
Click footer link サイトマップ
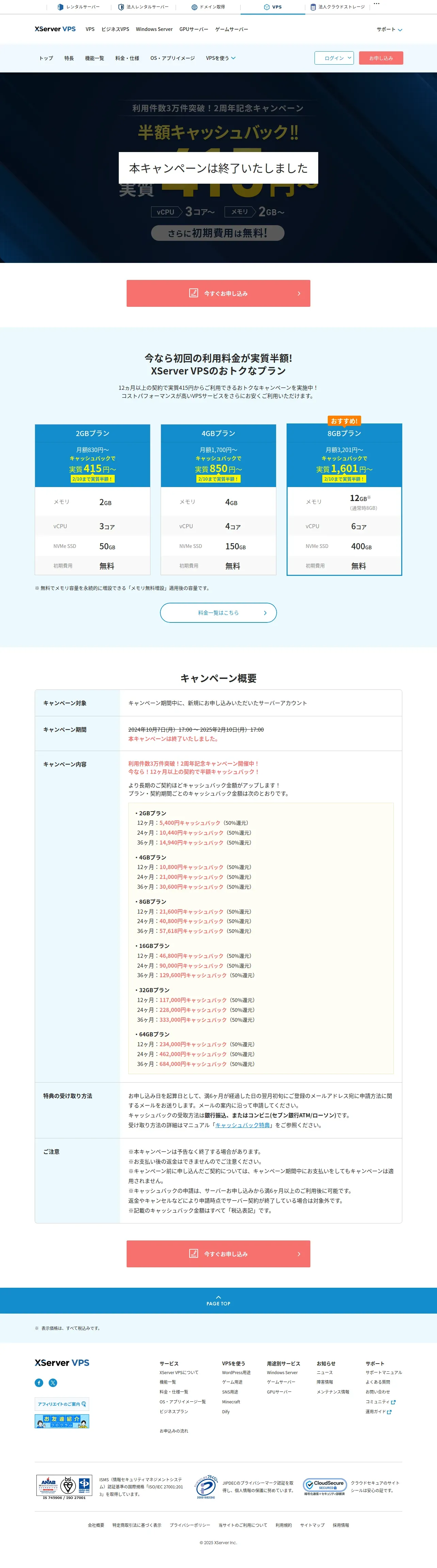tap(312, 1525)
